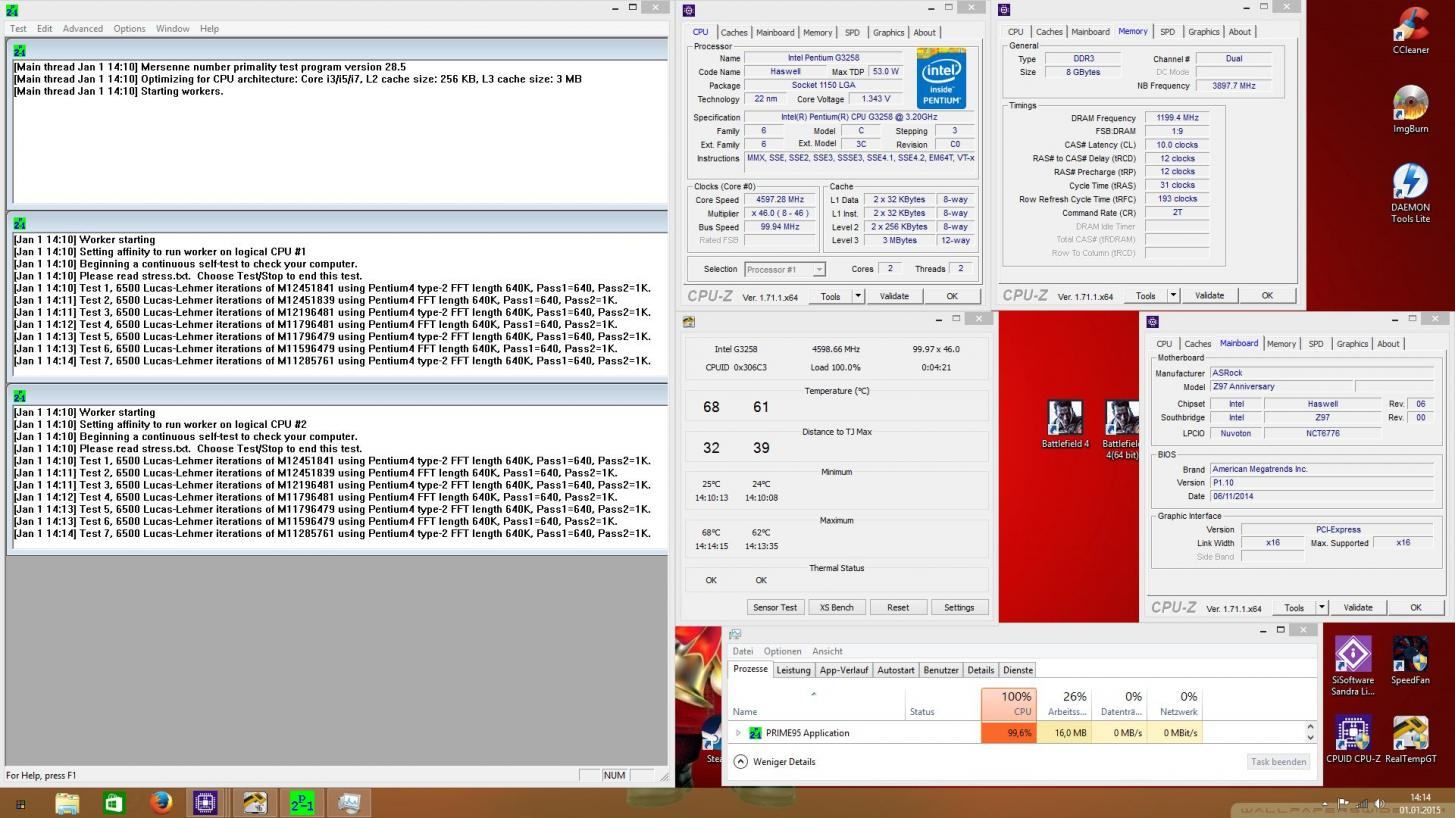1455x818 pixels.
Task: Open Caches tab in CPU-Z CPU window
Action: coord(734,33)
